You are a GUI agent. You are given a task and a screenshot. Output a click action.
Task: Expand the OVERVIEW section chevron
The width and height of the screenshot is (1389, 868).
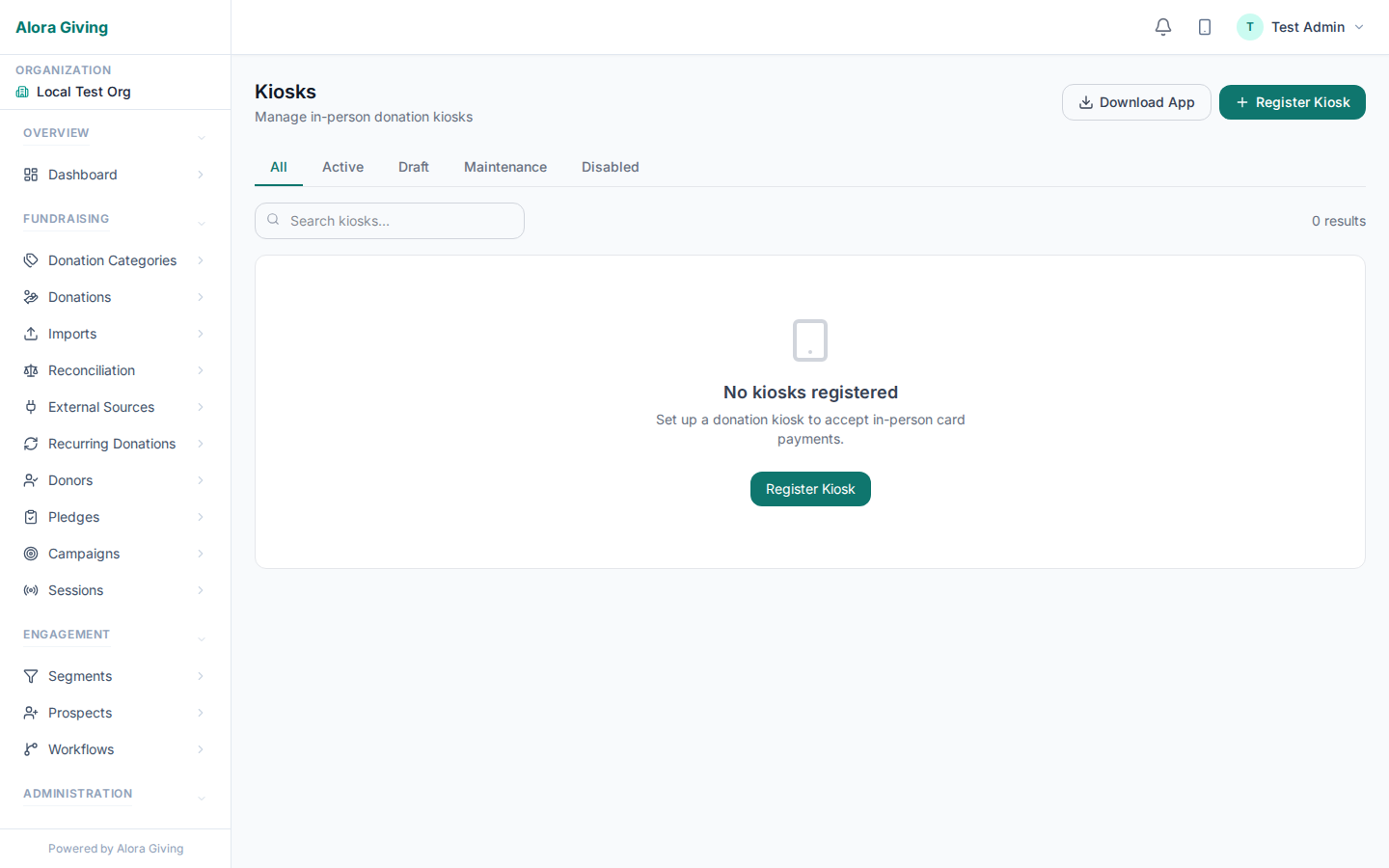click(201, 137)
